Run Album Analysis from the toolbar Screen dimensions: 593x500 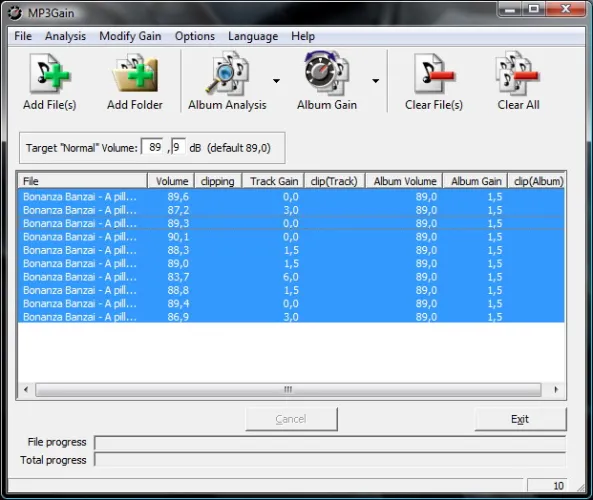[x=227, y=81]
